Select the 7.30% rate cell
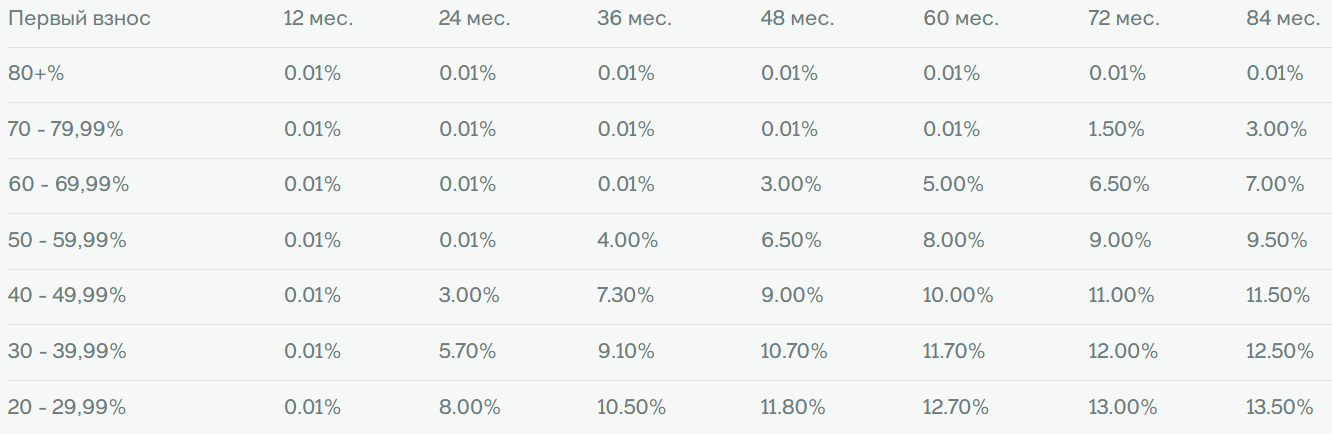The image size is (1332, 434). 626,295
